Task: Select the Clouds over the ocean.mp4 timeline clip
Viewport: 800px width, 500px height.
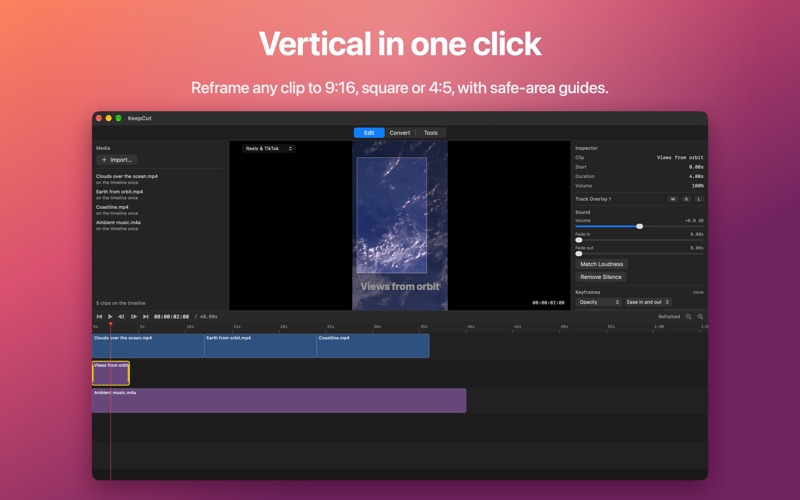Action: (148, 346)
